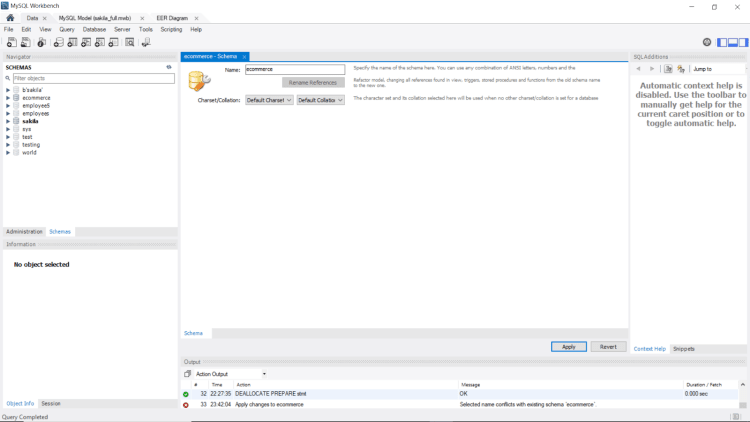Screen dimensions: 750x422
Task: Click the Rename References button
Action: (x=313, y=83)
